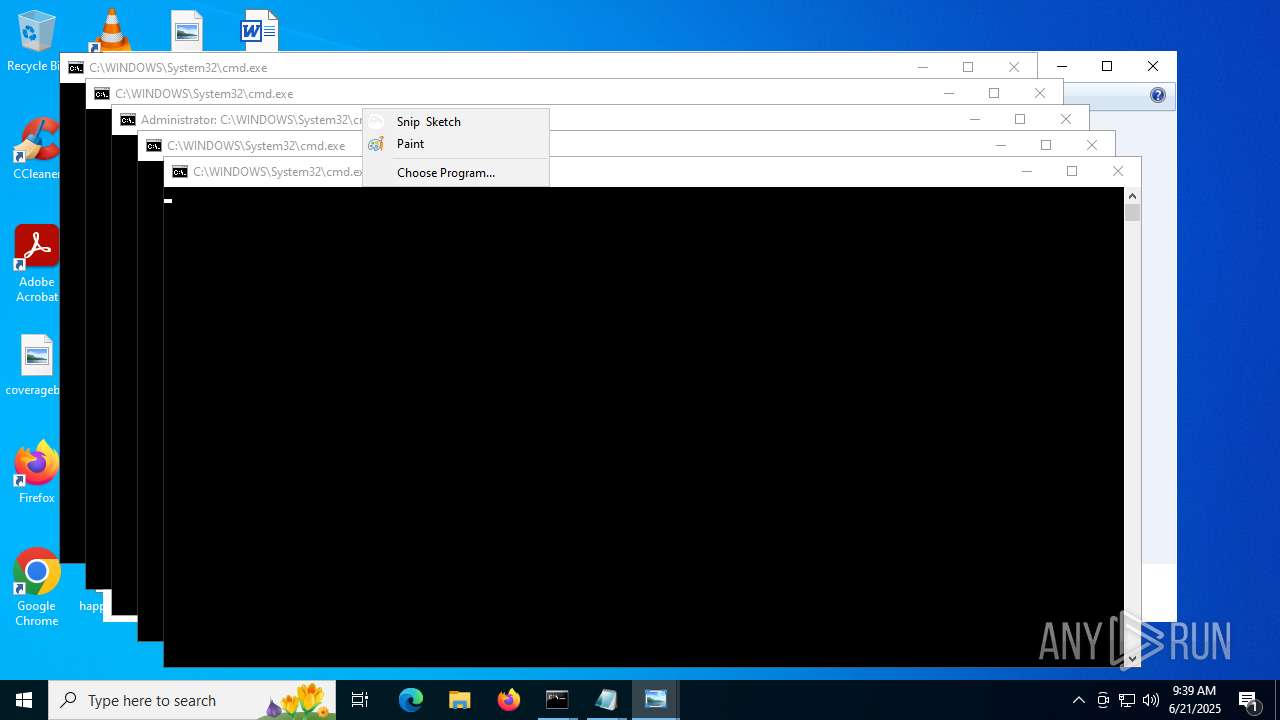Open File Explorer from the taskbar
Image resolution: width=1280 pixels, height=720 pixels.
[x=460, y=700]
